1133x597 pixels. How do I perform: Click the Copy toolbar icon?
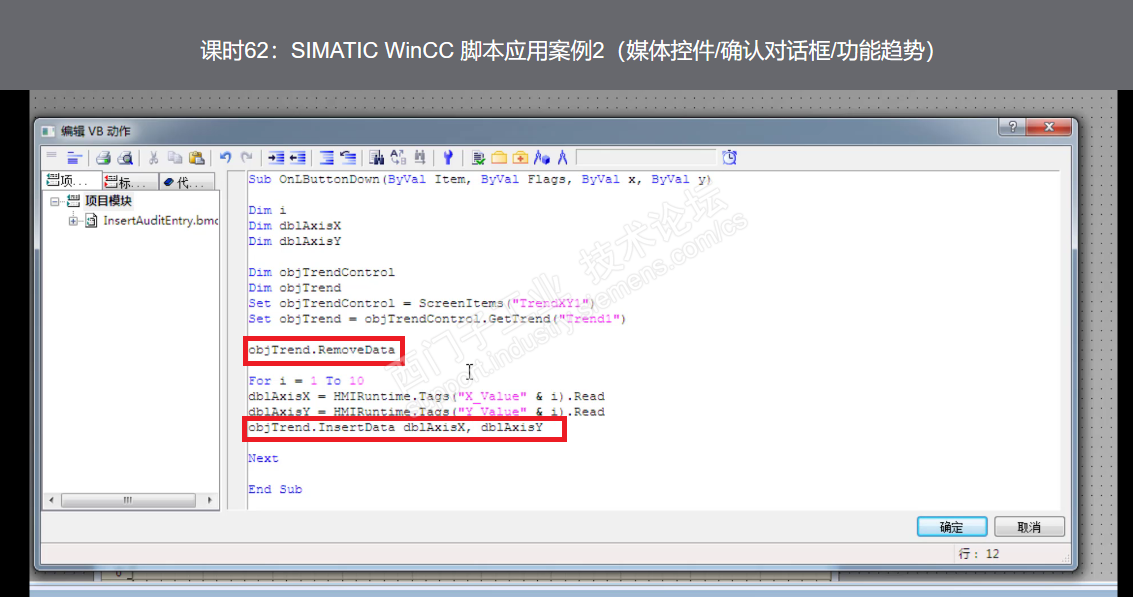tap(175, 158)
